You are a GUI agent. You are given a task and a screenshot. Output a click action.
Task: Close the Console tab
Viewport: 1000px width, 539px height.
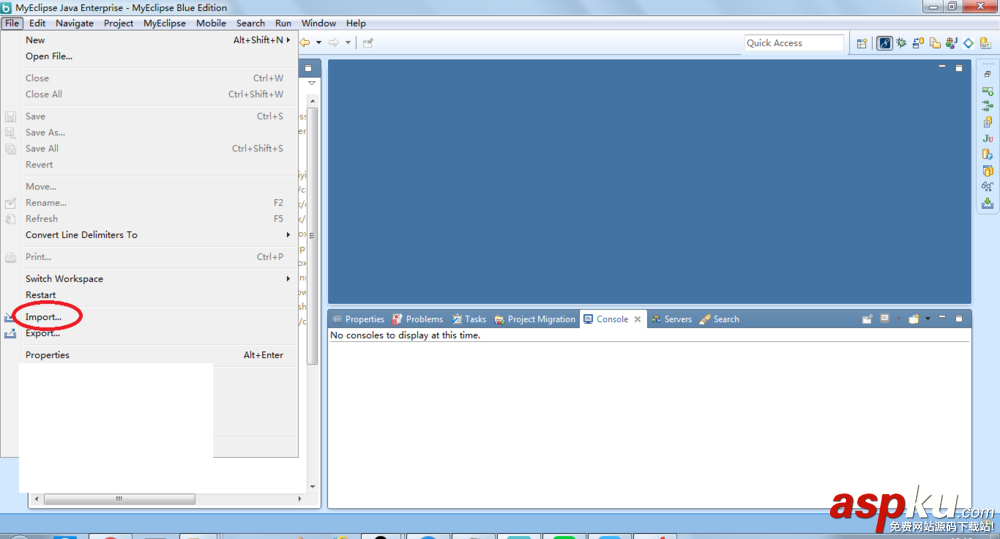(637, 319)
